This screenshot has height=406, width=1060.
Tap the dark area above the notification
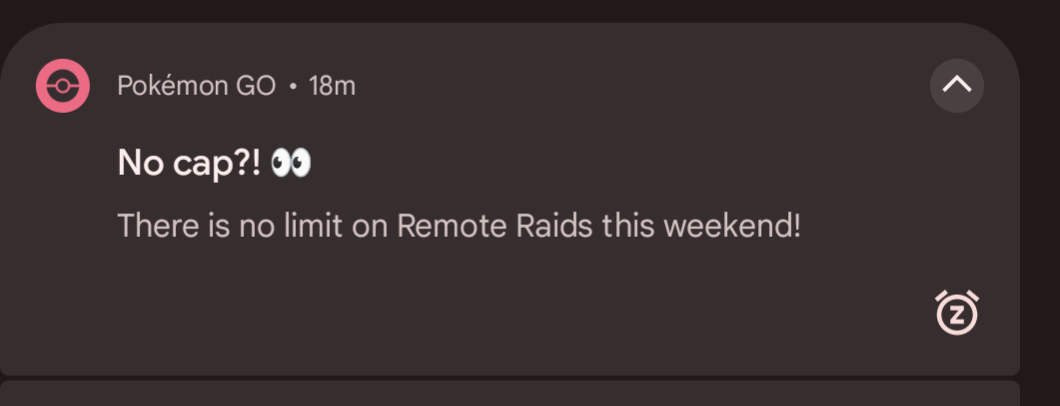coord(510,10)
